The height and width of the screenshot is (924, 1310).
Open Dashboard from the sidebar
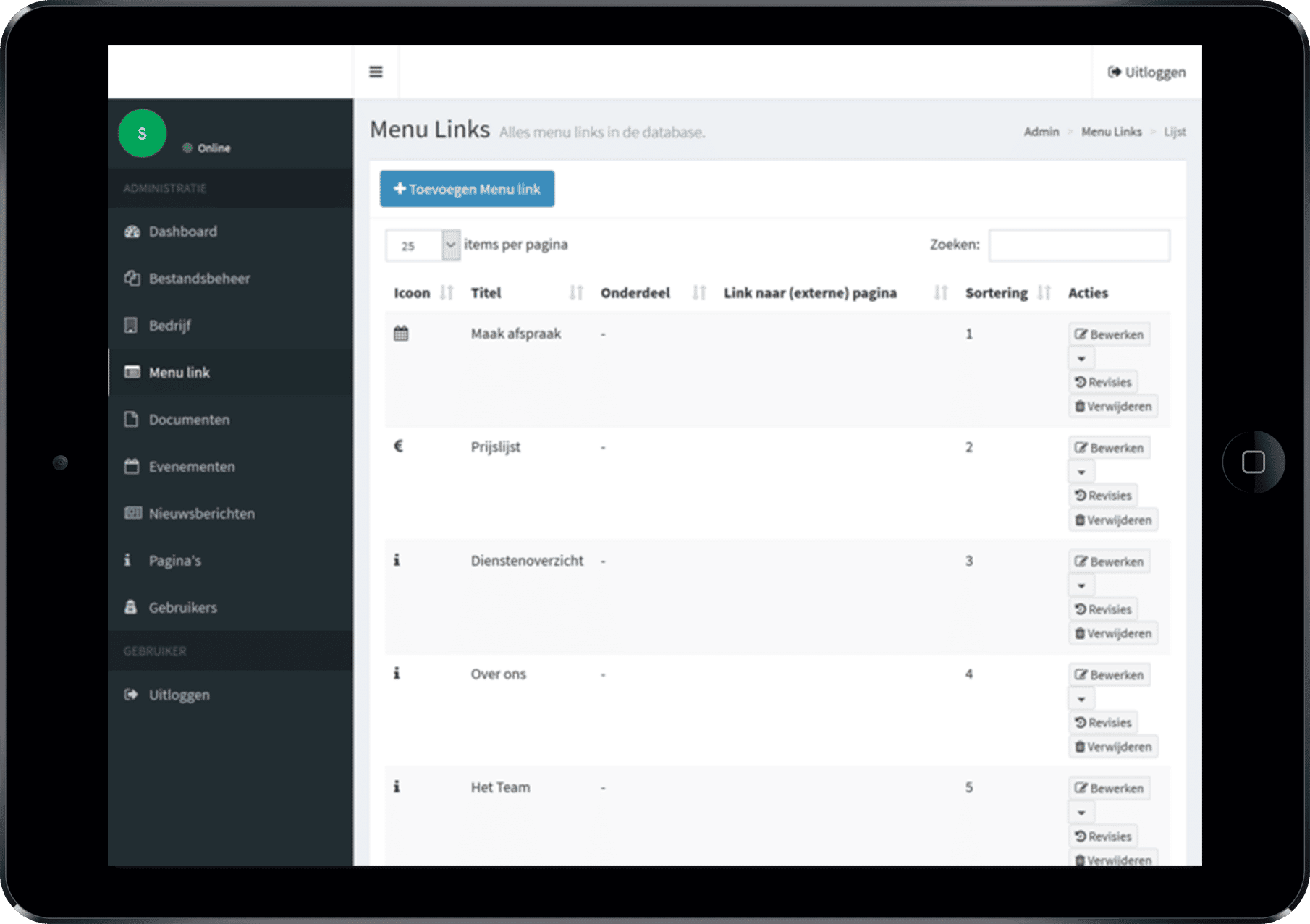(x=231, y=232)
